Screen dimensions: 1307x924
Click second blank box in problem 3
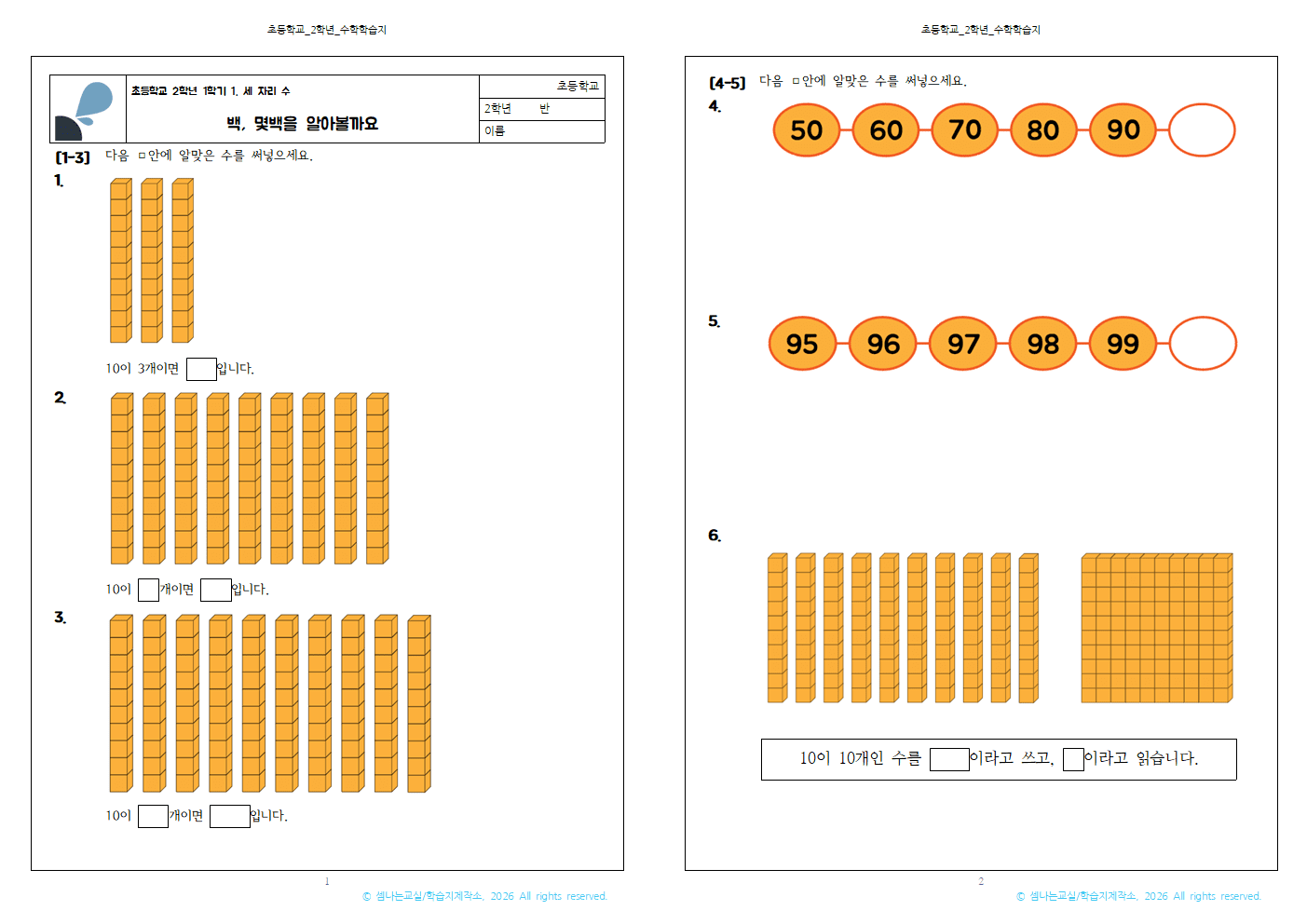229,816
